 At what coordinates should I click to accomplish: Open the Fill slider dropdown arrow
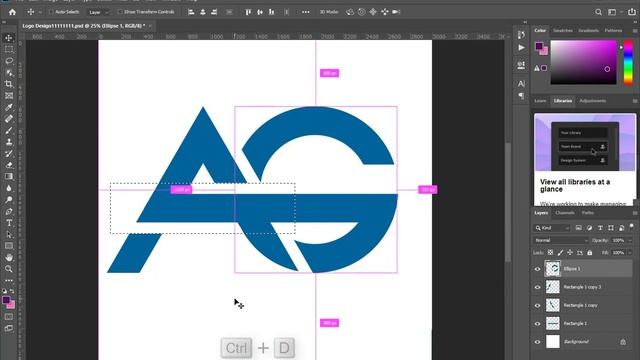click(630, 253)
